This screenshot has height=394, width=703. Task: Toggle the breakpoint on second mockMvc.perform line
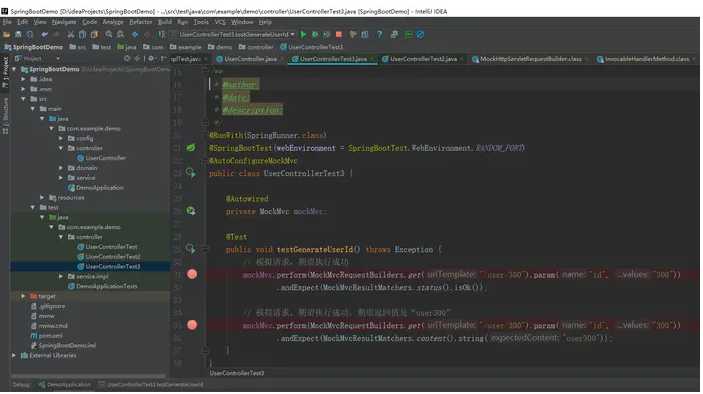coord(192,325)
